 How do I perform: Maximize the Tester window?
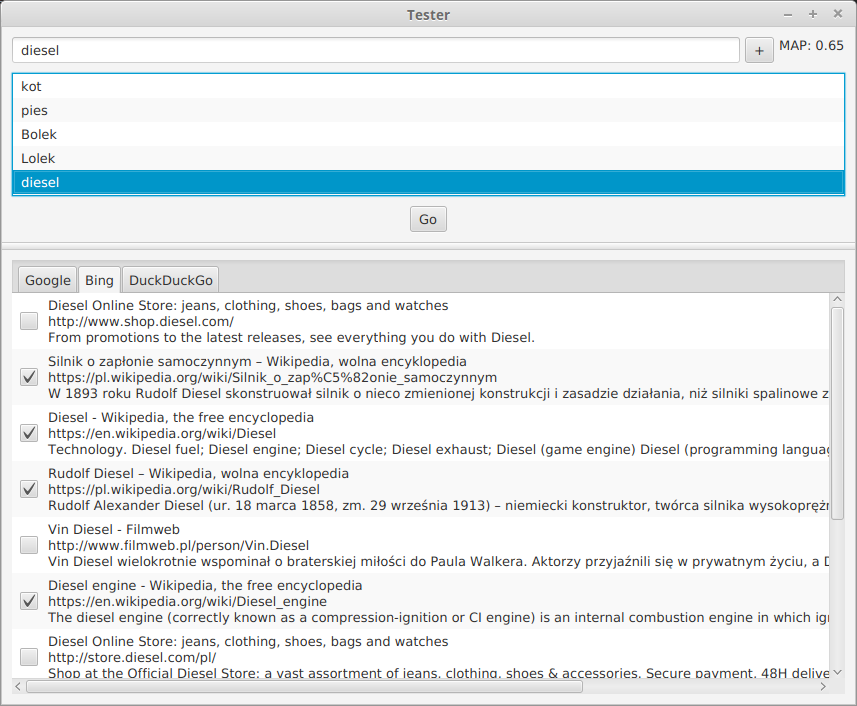pyautogui.click(x=813, y=14)
